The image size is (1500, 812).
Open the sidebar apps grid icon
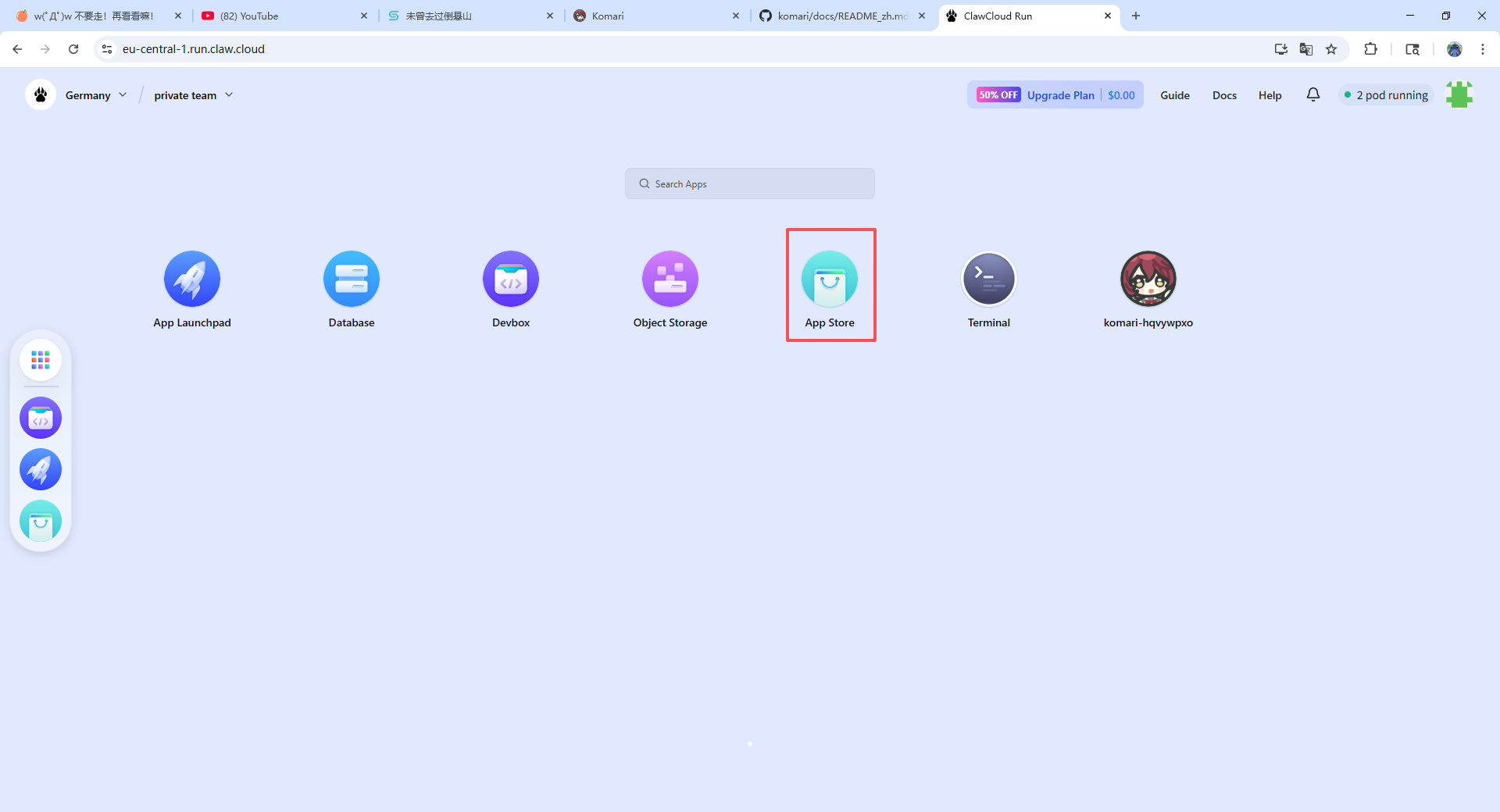click(x=41, y=360)
